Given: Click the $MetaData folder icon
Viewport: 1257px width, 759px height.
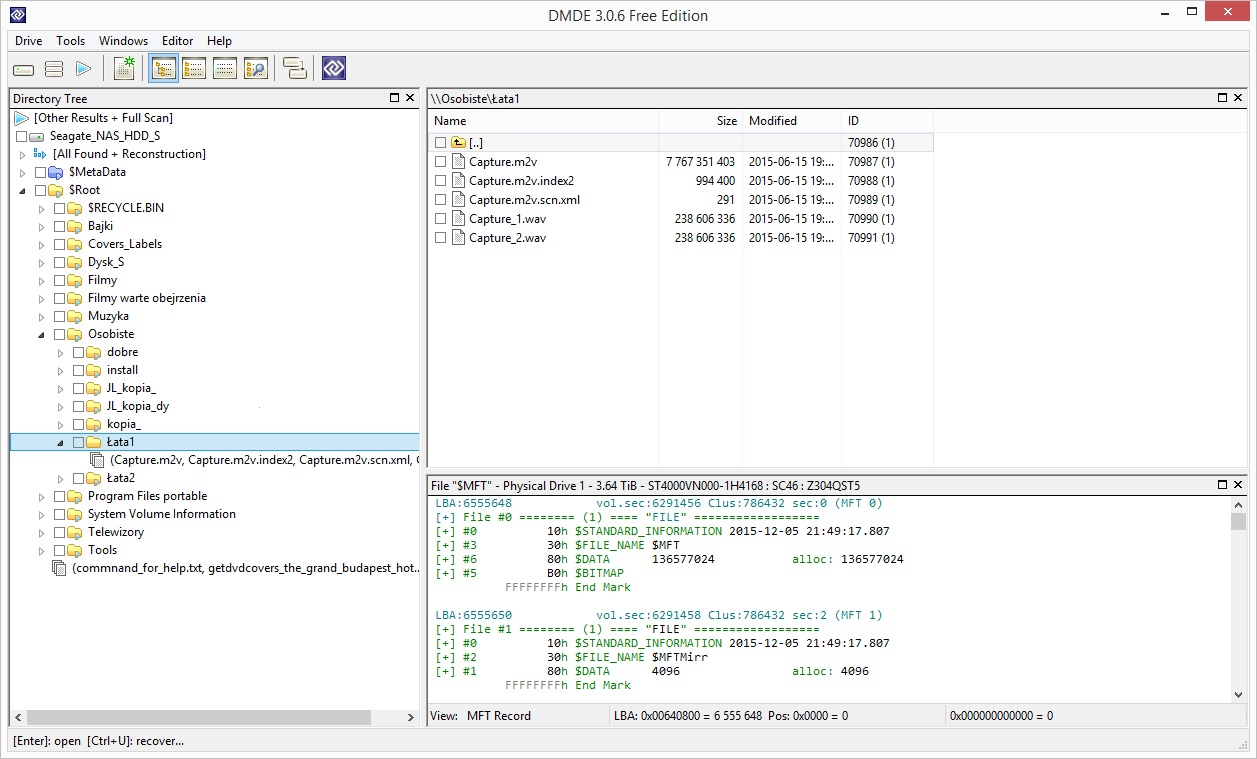Looking at the screenshot, I should pos(57,172).
